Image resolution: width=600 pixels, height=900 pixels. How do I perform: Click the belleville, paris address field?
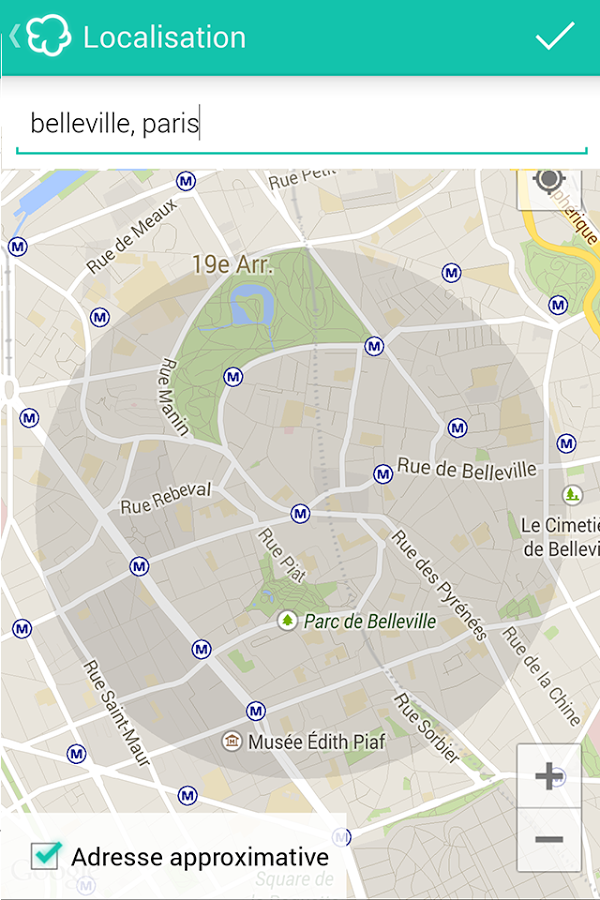301,124
